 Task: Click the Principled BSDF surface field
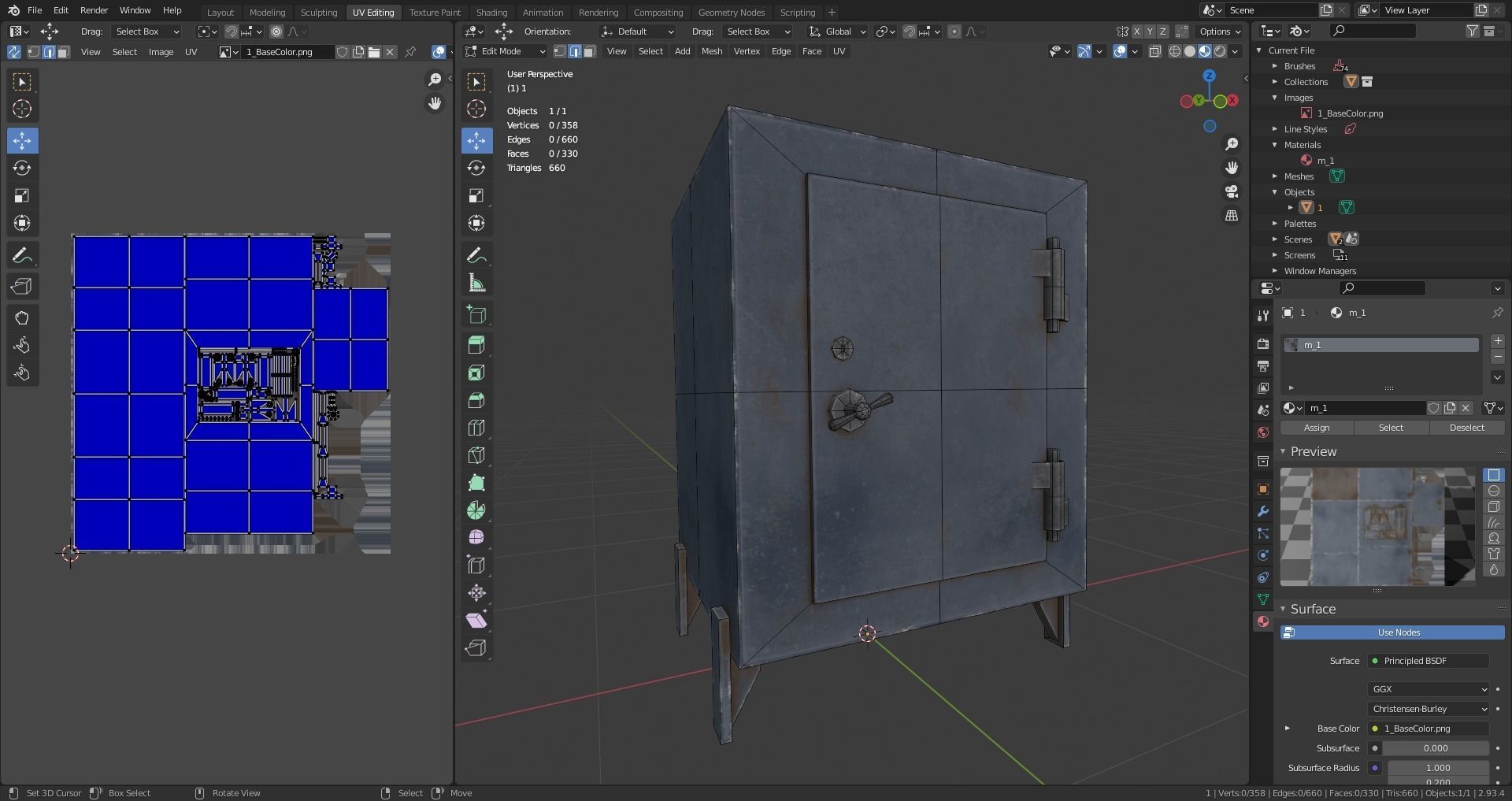tap(1429, 661)
